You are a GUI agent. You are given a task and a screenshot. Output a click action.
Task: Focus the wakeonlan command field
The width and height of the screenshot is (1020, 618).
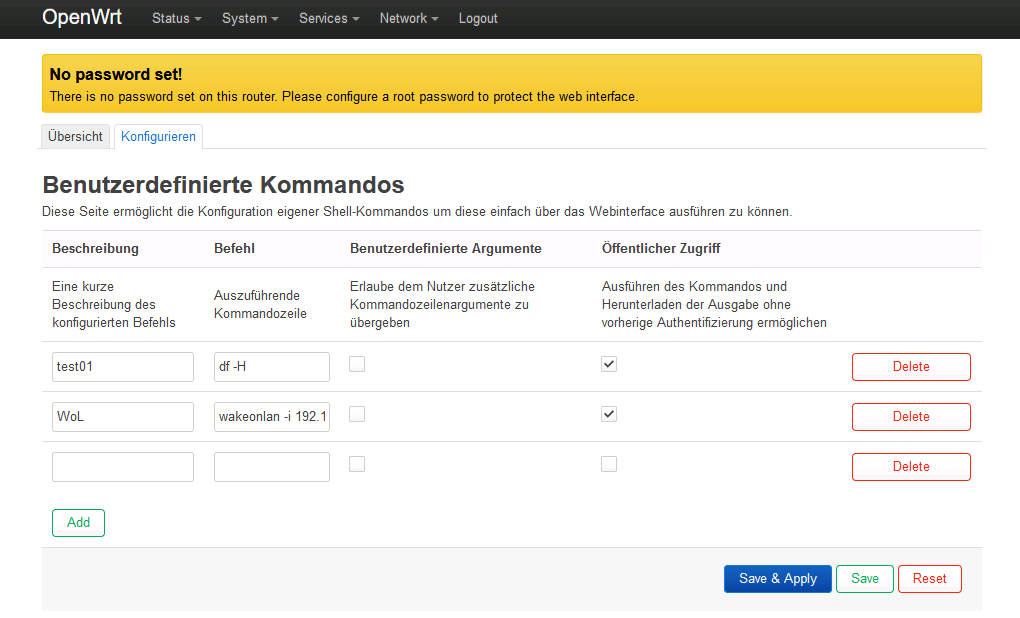click(272, 417)
